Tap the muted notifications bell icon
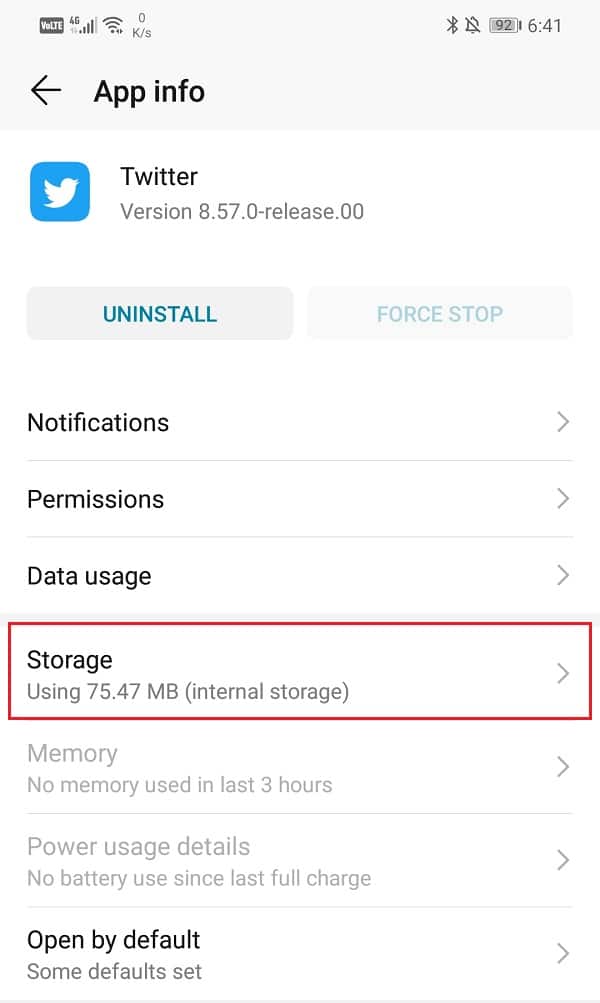Viewport: 600px width, 1003px height. pyautogui.click(x=474, y=26)
